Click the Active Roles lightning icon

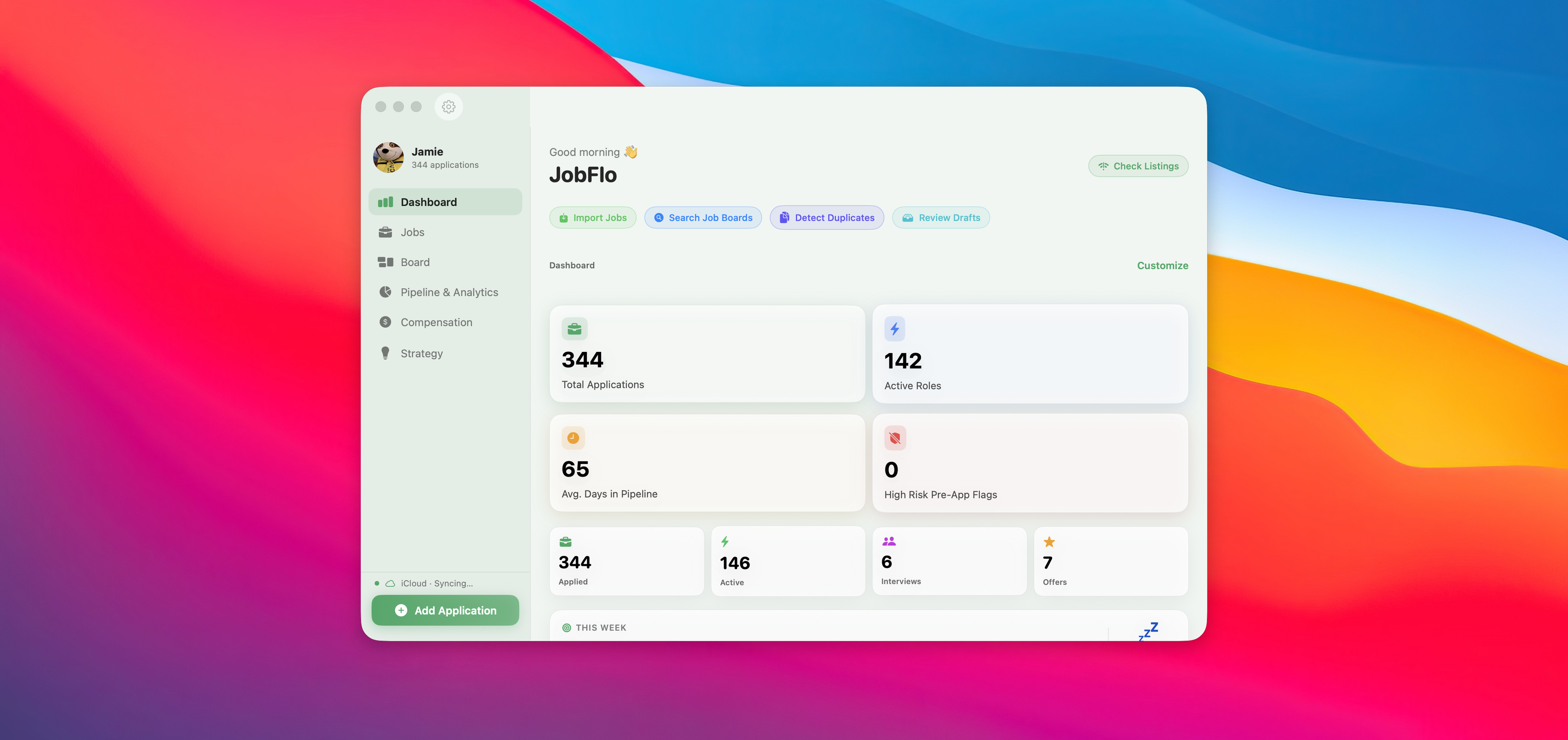pos(895,329)
